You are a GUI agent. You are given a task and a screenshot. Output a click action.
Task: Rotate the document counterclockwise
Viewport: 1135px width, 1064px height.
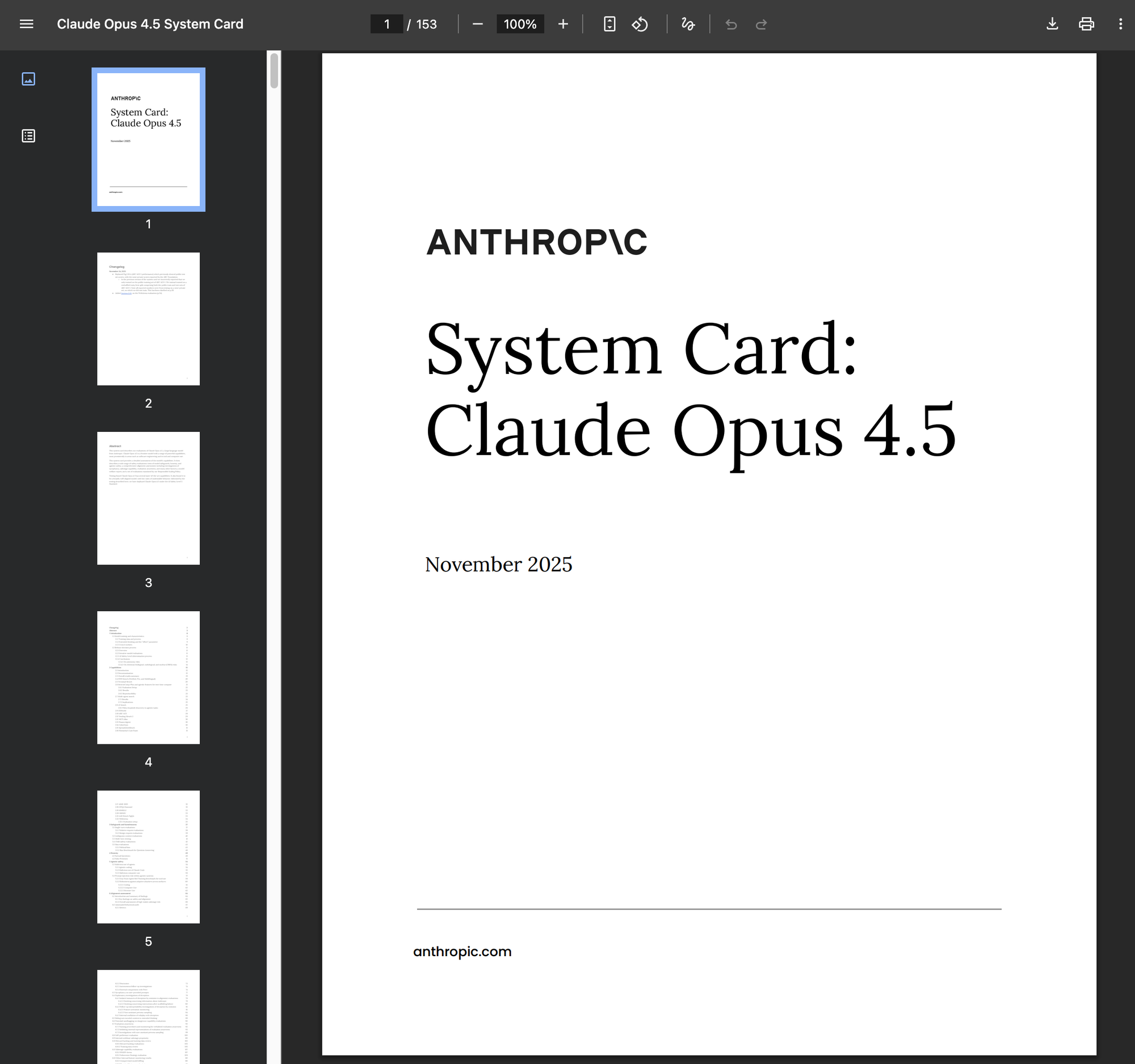(x=640, y=24)
